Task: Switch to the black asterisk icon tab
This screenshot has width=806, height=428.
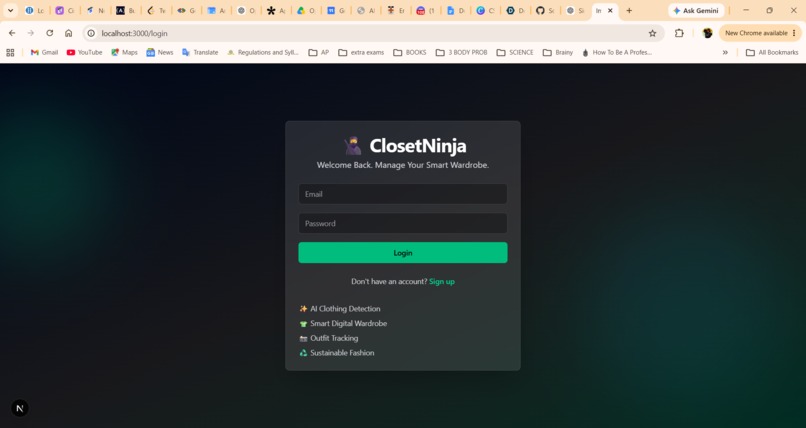Action: coord(276,10)
